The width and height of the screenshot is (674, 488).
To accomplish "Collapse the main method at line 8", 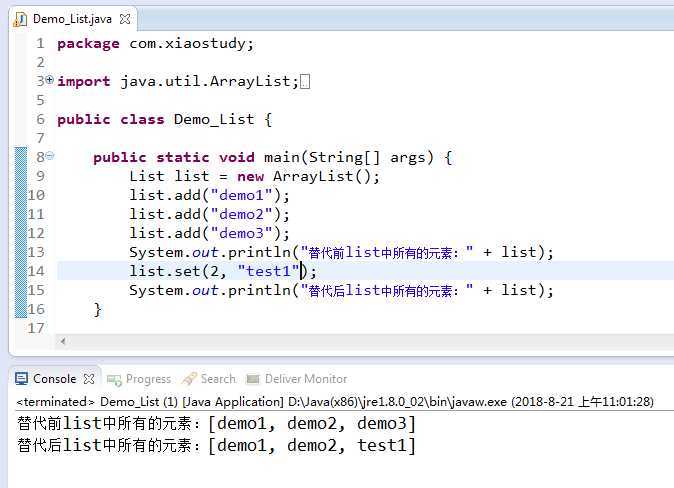I will [50, 156].
